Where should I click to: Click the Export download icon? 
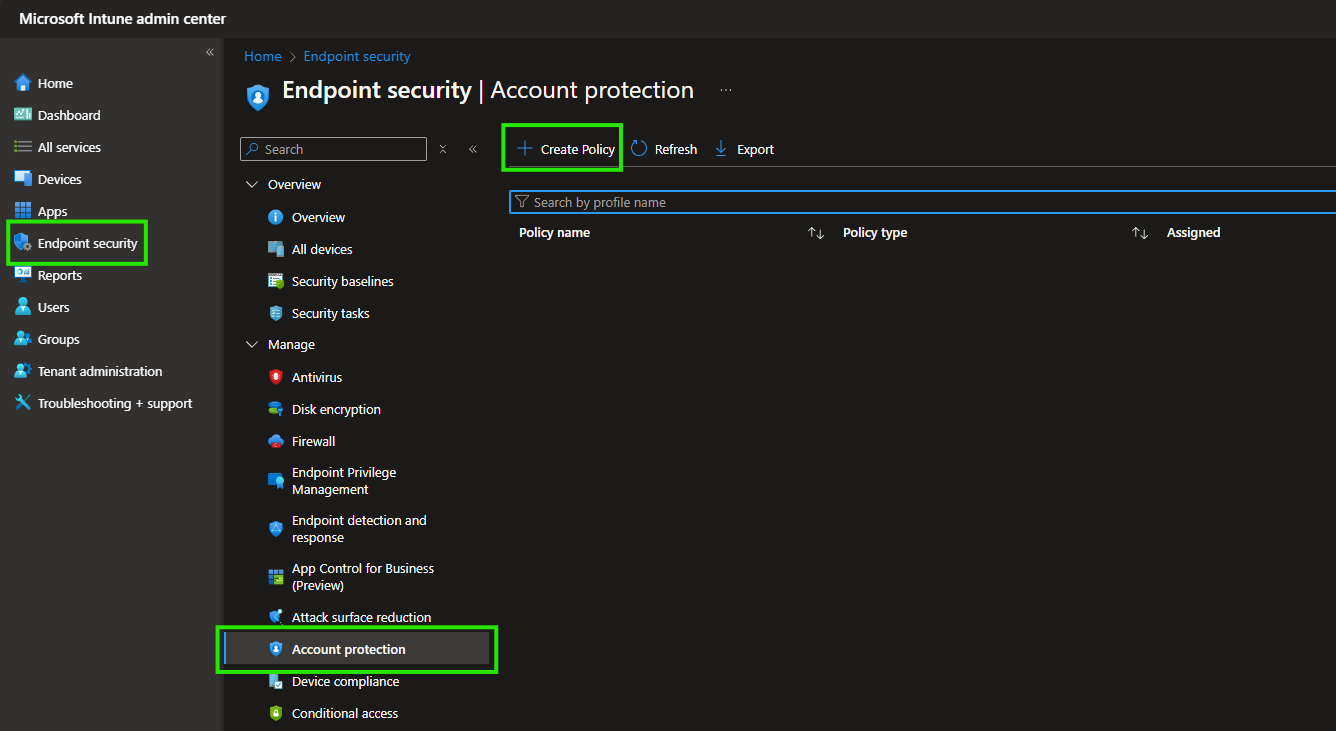[x=721, y=149]
